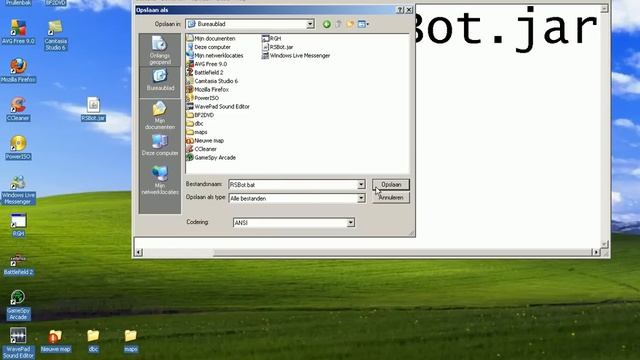The height and width of the screenshot is (360, 640).
Task: Select 'Mijn netwerklocaties' in the file list
Action: click(x=215, y=56)
